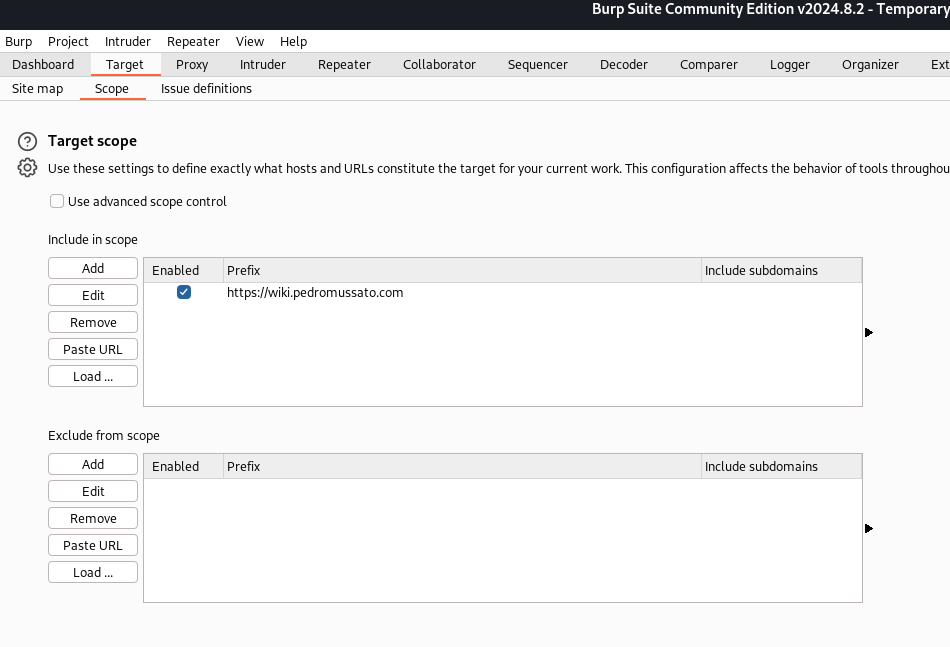Click the Target scope help question-mark icon
This screenshot has height=647, width=950.
click(28, 142)
